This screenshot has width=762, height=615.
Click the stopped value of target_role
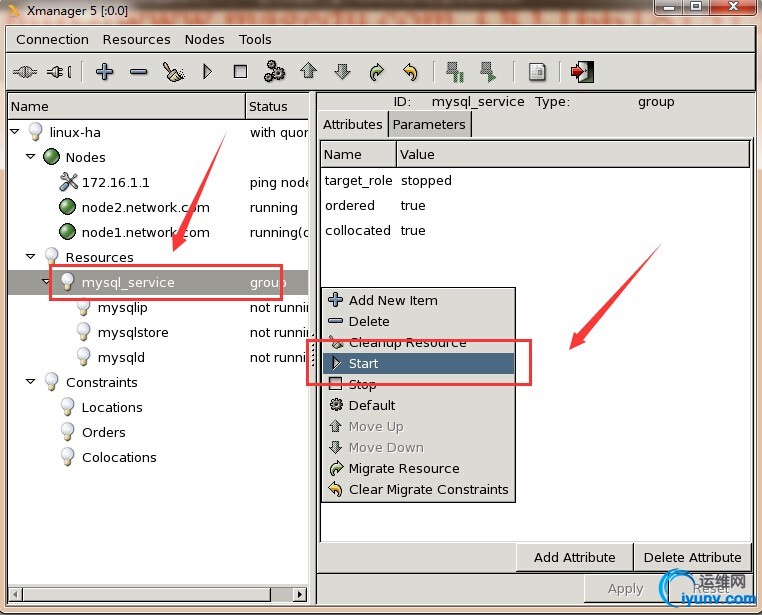click(x=426, y=180)
